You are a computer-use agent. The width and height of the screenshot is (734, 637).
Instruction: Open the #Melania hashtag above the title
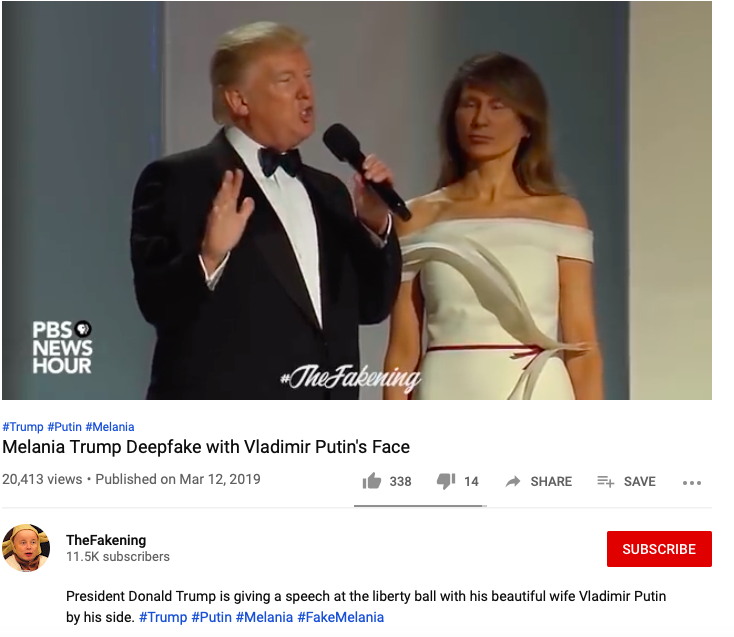[110, 427]
